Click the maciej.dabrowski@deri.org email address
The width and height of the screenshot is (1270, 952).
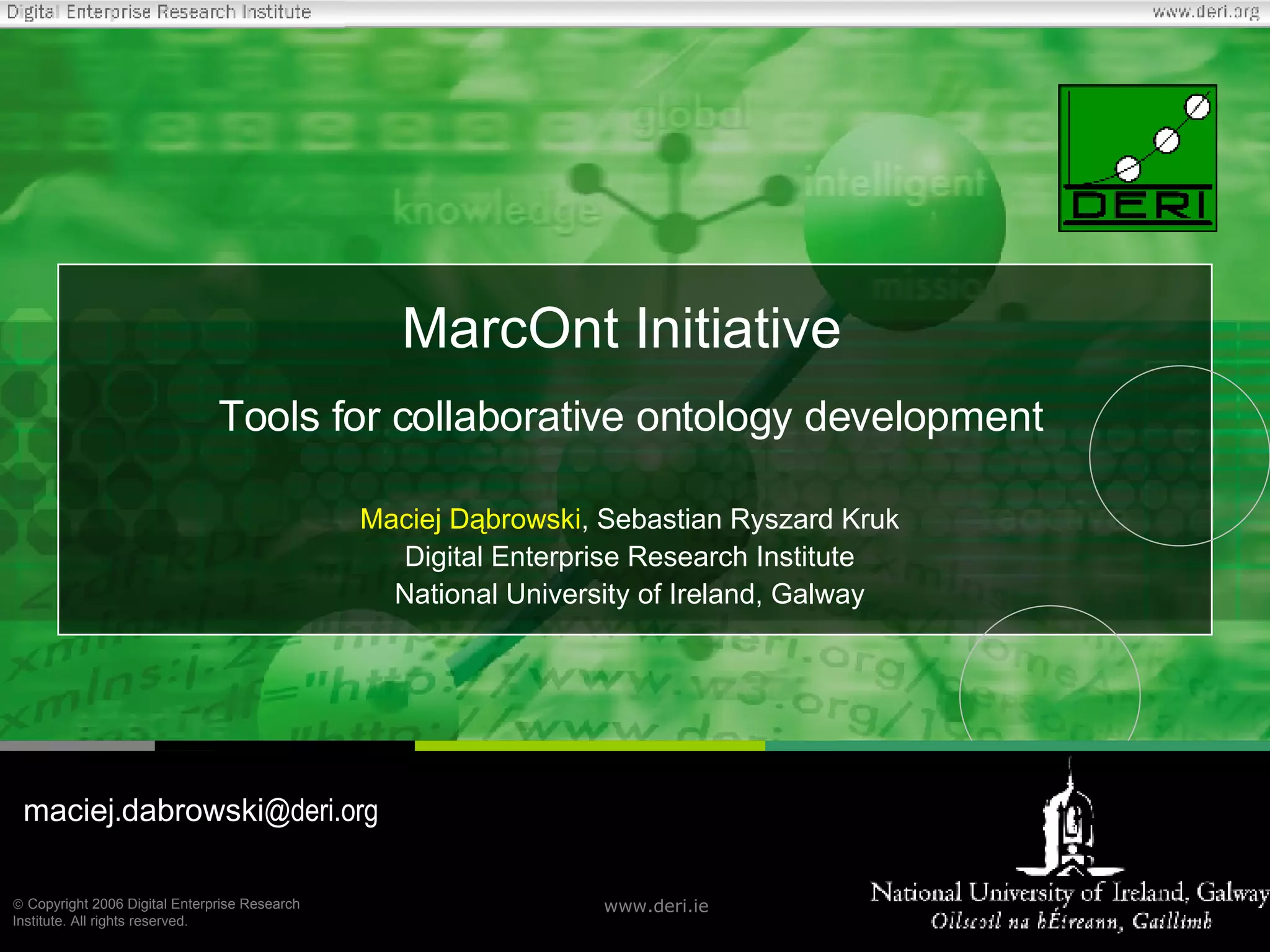(200, 811)
